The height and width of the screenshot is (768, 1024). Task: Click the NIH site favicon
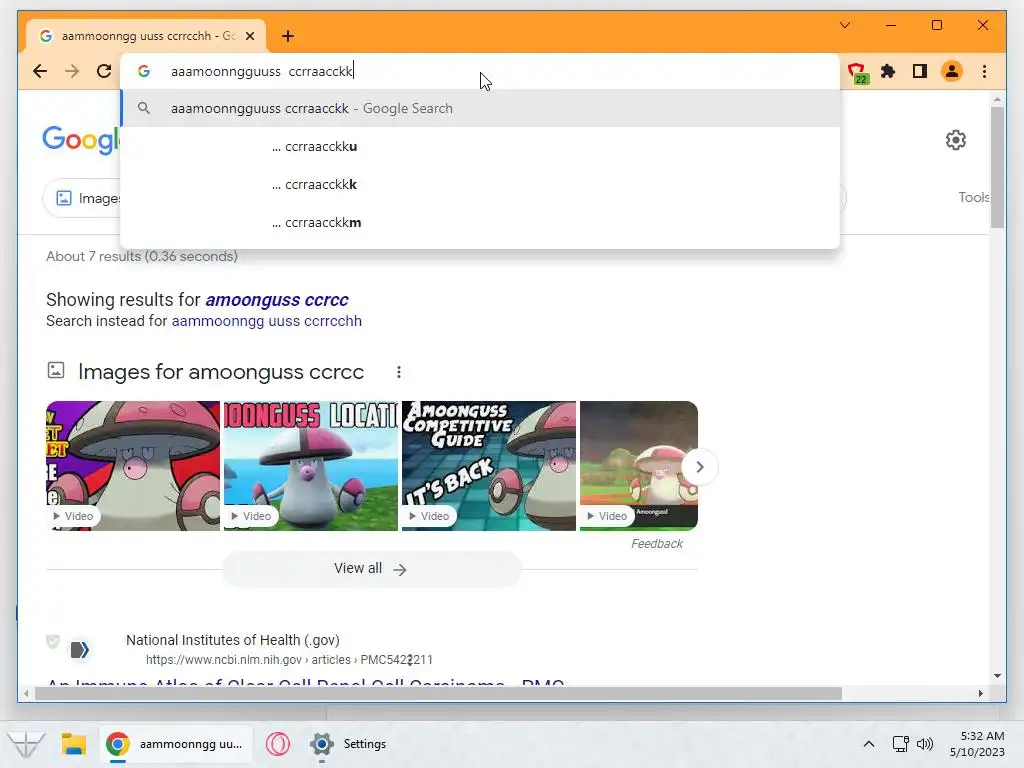coord(80,650)
